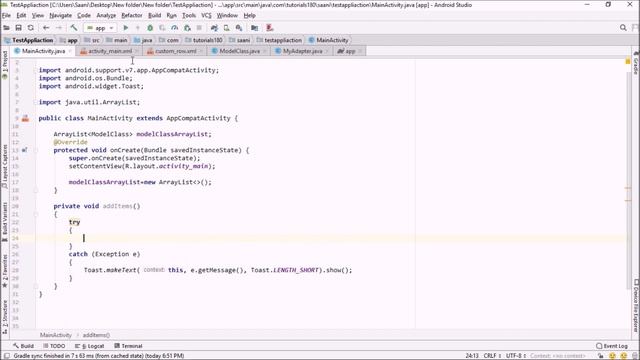Open the Window menu
Viewport: 640px width, 360px height.
227,16
